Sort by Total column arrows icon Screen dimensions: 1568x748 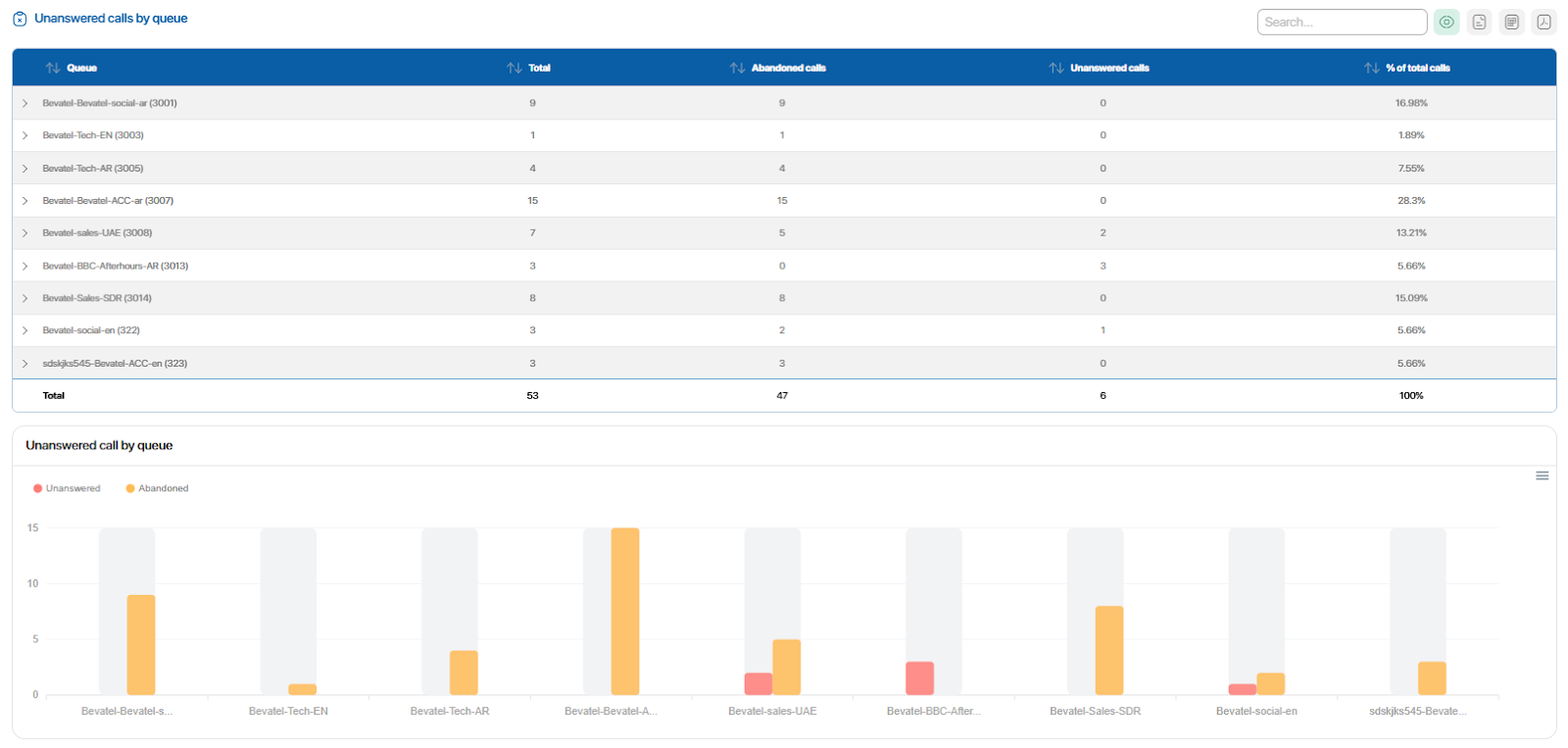pyautogui.click(x=514, y=68)
